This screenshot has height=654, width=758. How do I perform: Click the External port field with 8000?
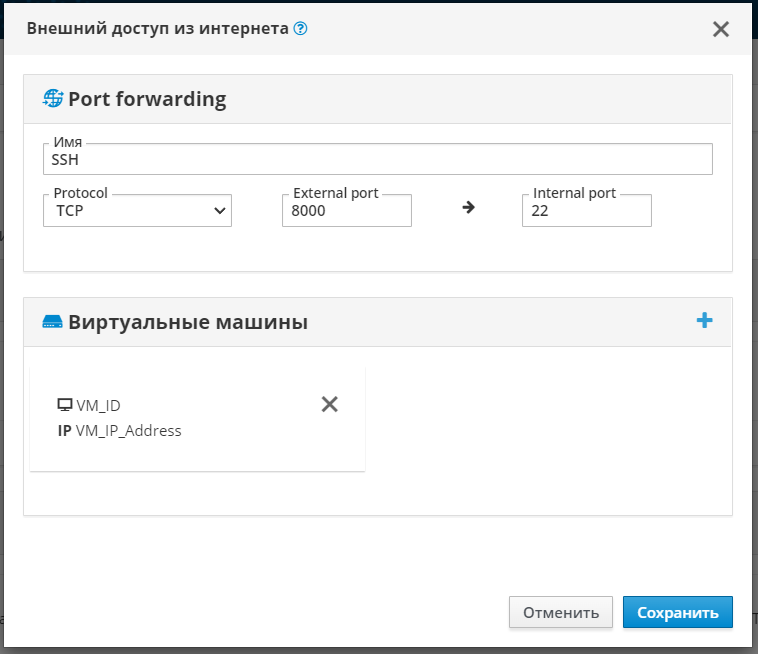[x=346, y=211]
